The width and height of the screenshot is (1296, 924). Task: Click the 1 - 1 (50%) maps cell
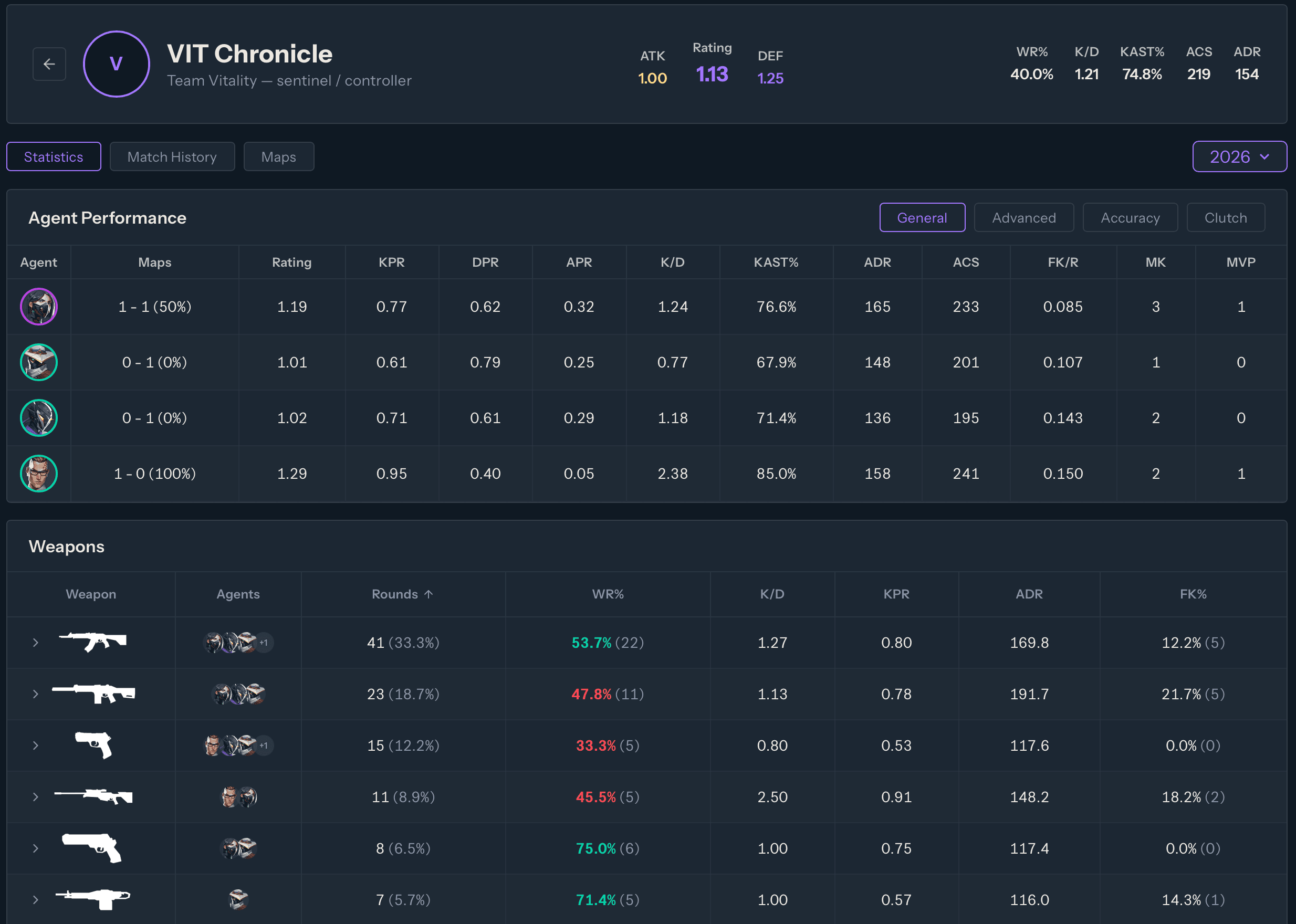pyautogui.click(x=154, y=307)
